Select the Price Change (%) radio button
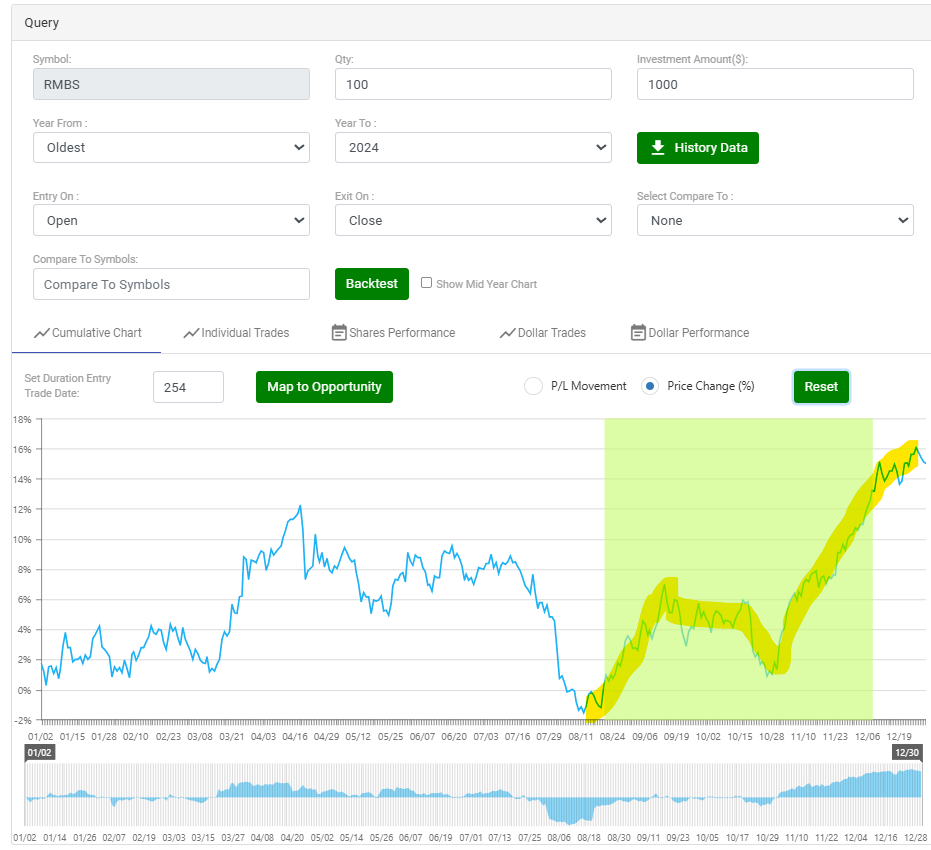931x850 pixels. 650,386
